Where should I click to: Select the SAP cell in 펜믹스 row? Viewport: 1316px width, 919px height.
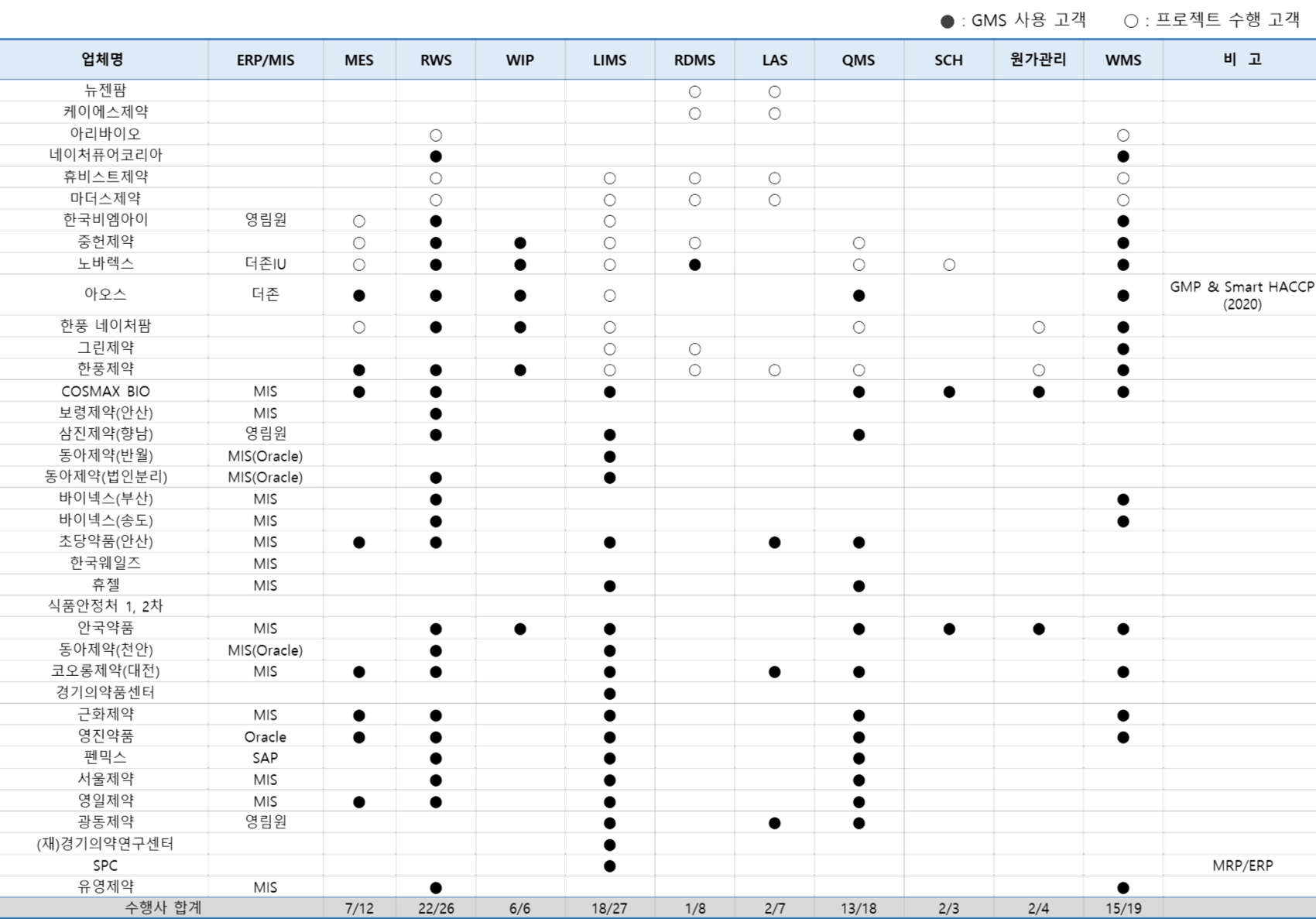266,758
